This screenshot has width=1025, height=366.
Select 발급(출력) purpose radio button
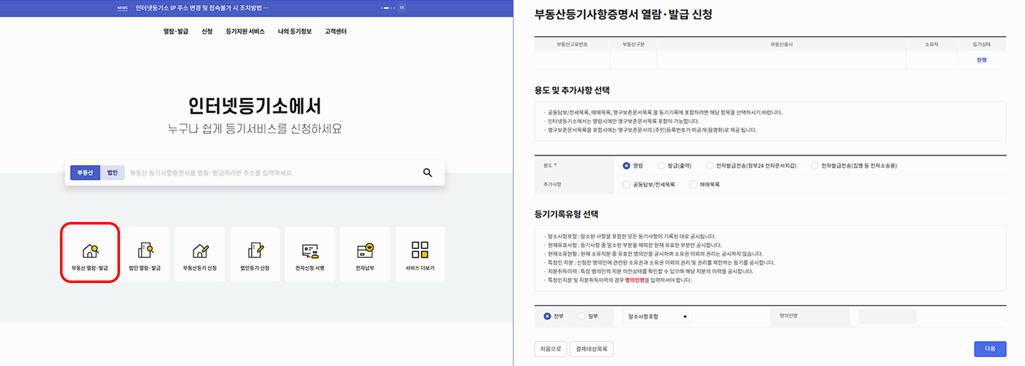pos(662,166)
